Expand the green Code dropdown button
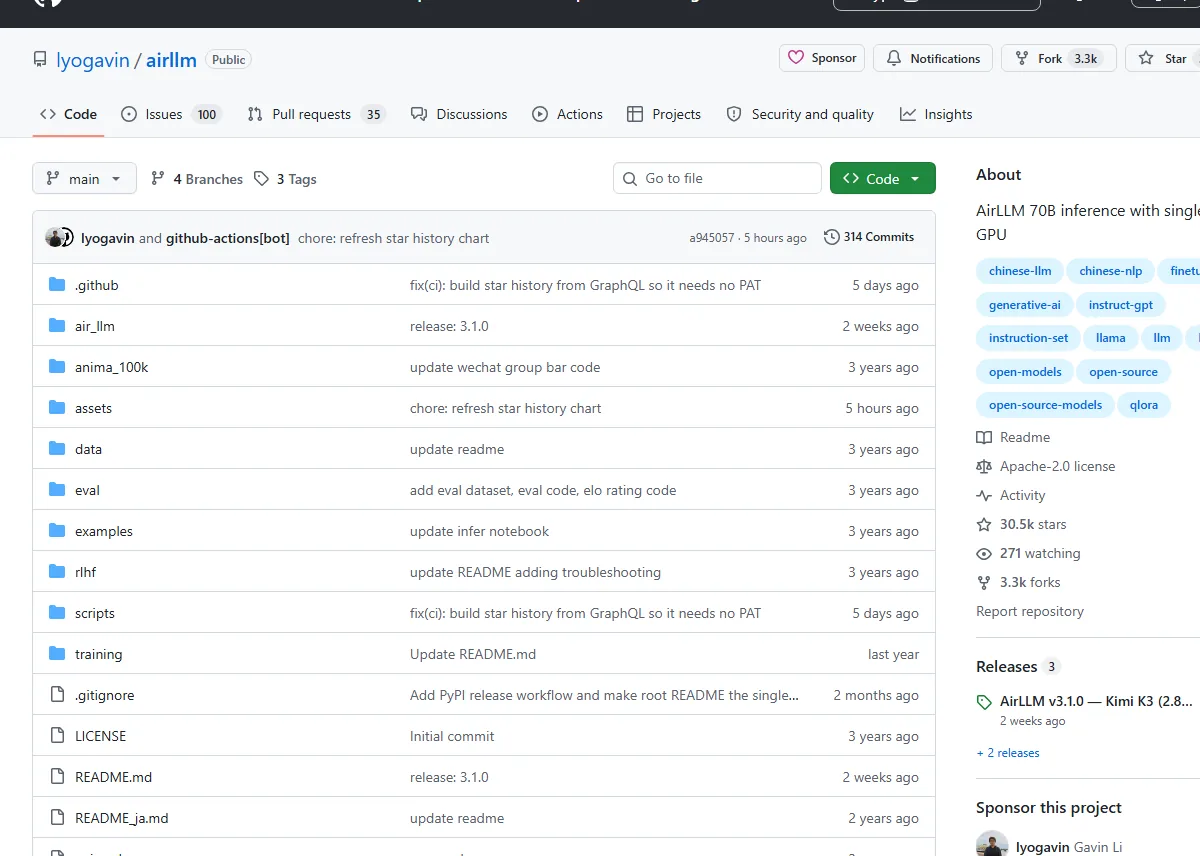1200x856 pixels. 883,178
